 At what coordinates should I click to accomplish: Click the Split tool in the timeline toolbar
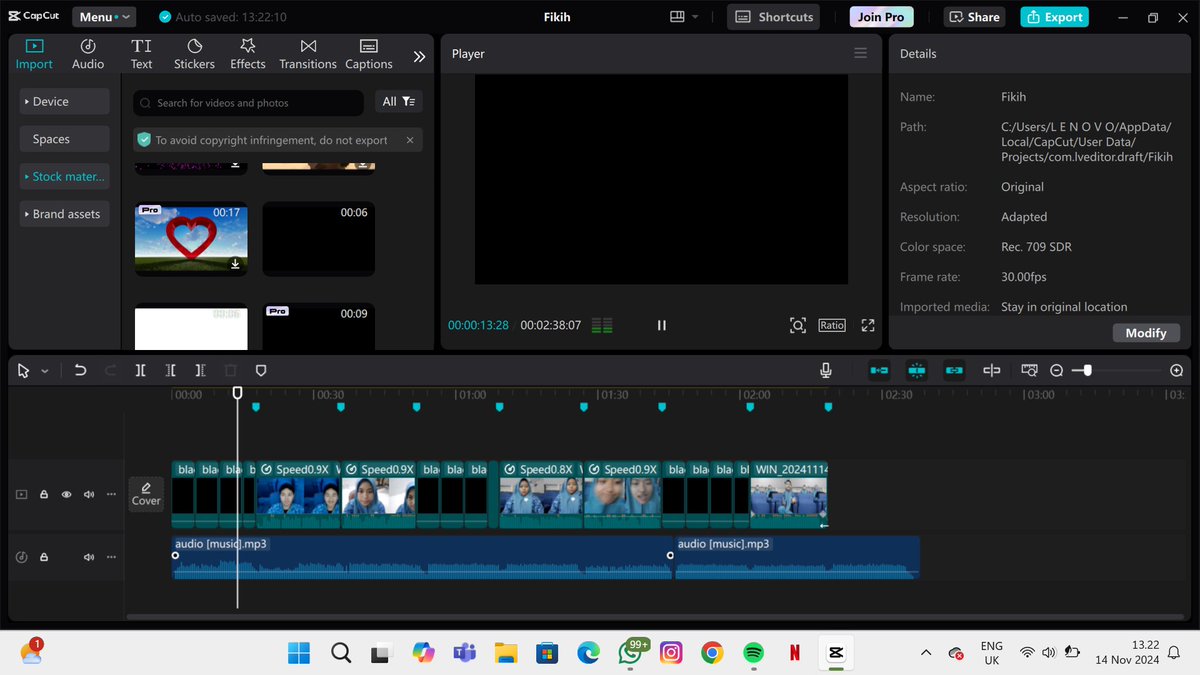[x=140, y=370]
